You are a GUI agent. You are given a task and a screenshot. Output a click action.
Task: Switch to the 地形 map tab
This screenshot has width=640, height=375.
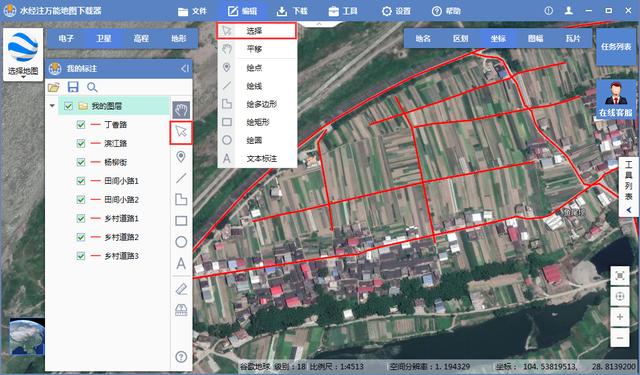tap(179, 39)
